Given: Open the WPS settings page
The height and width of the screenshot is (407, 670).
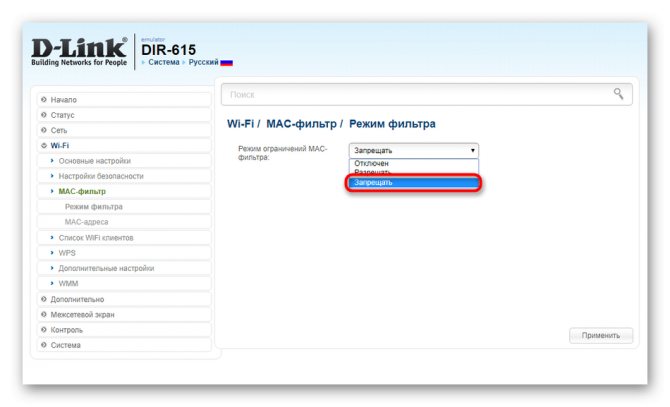Looking at the screenshot, I should point(124,253).
